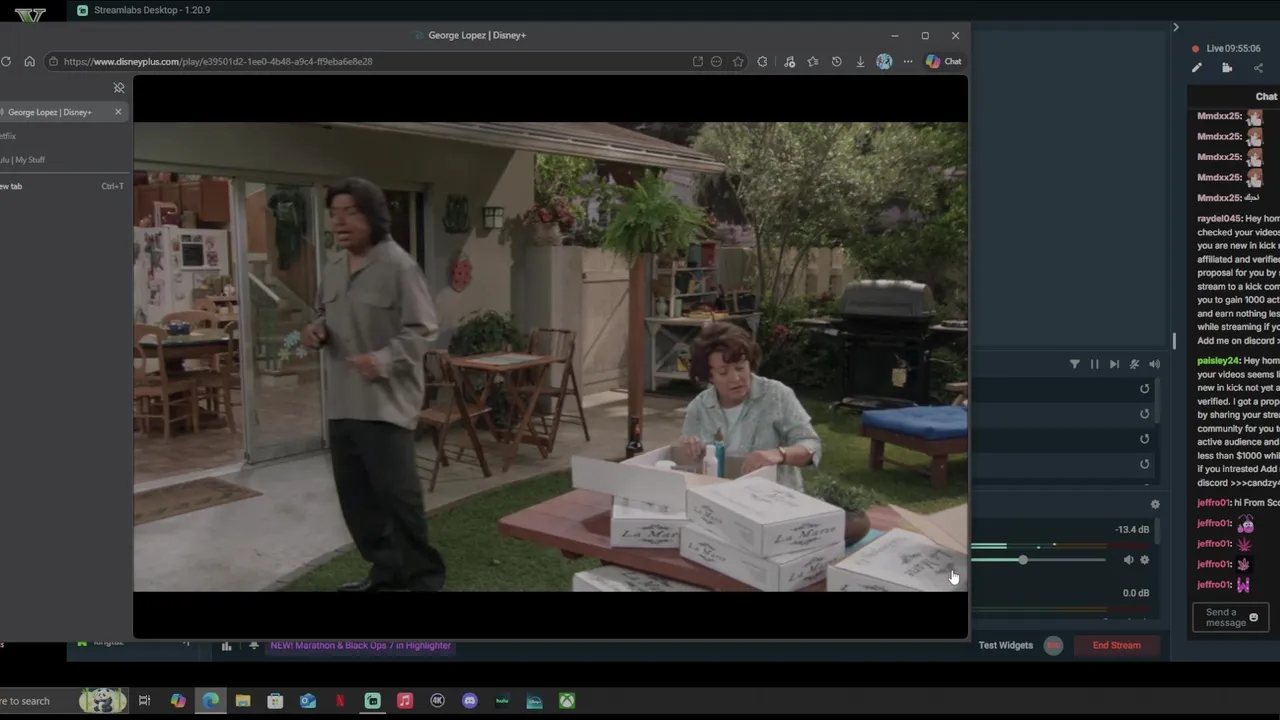View site information lock icon
Viewport: 1280px width, 720px height.
tap(52, 61)
